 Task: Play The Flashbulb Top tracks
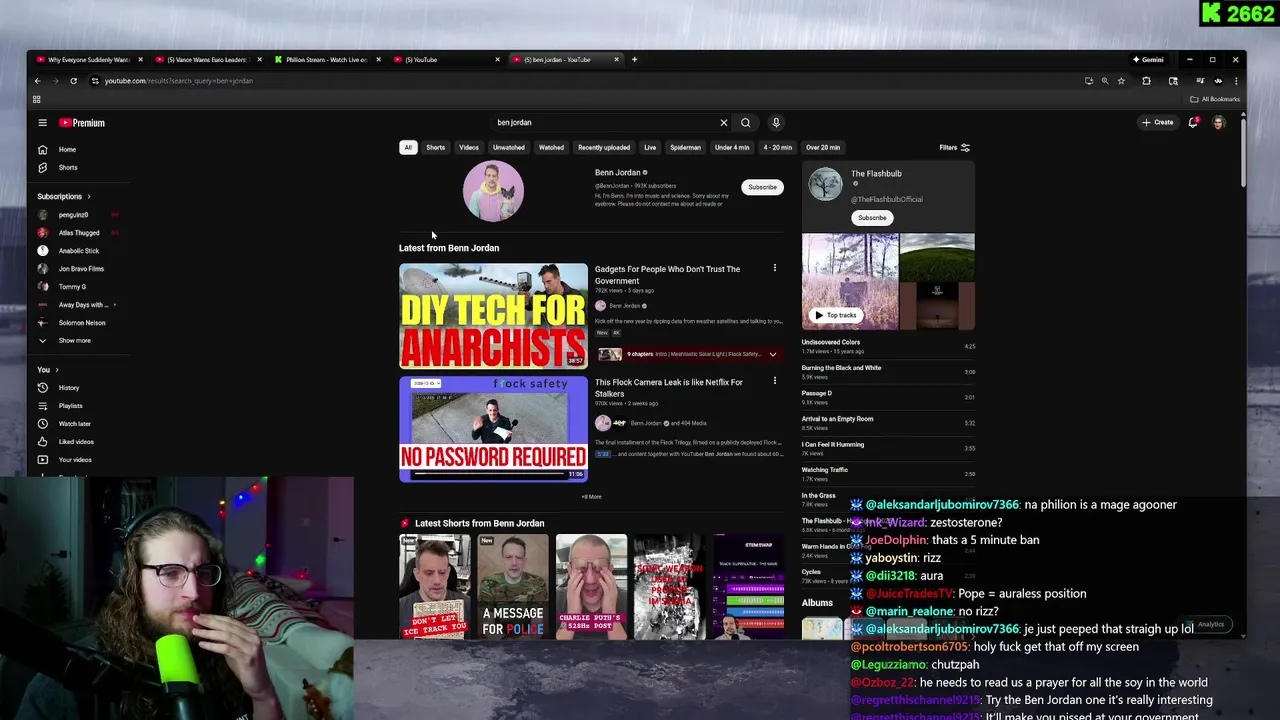click(x=835, y=315)
